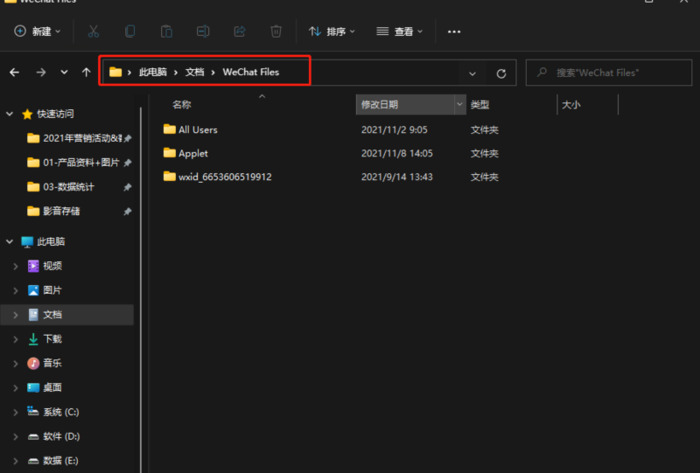This screenshot has height=473, width=700.
Task: Select 文档 in the address breadcrumb
Action: click(x=195, y=72)
